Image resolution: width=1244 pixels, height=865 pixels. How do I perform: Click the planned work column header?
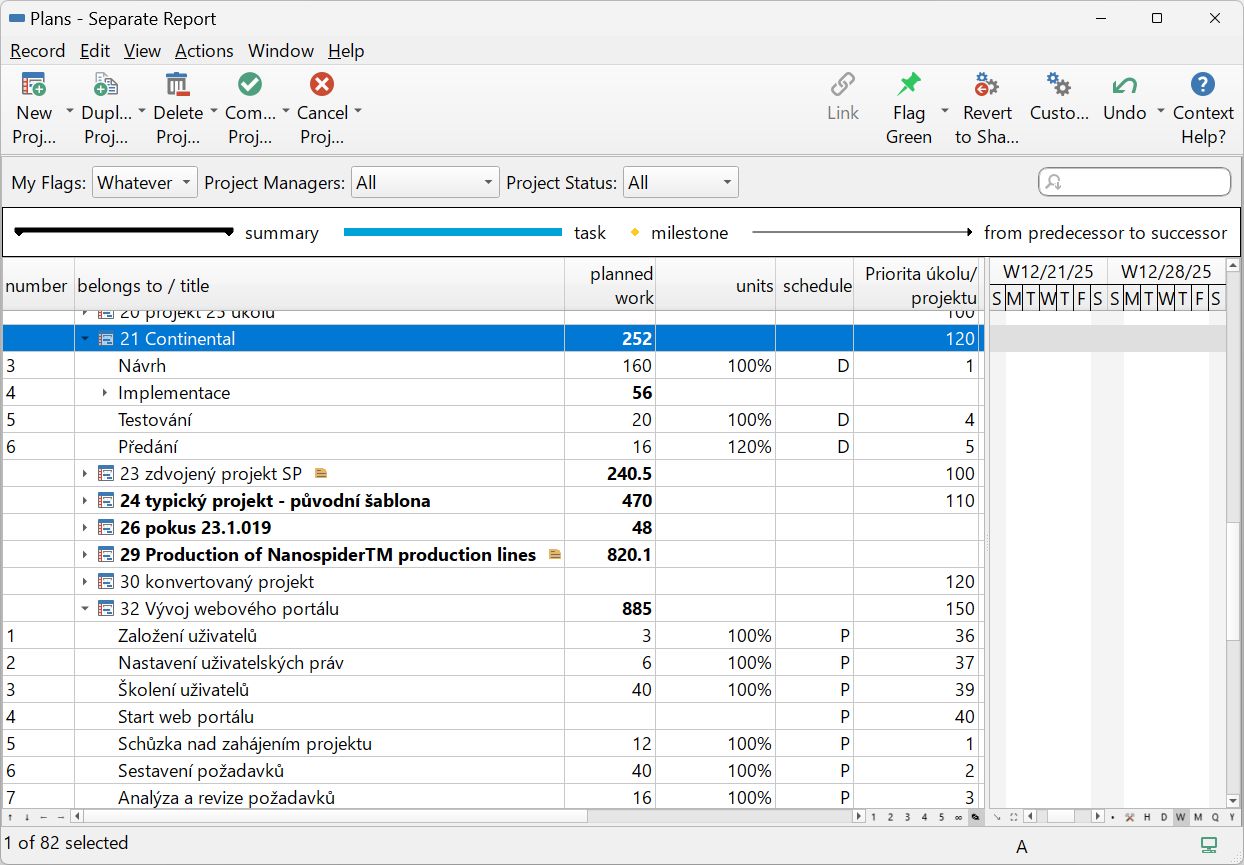point(610,285)
